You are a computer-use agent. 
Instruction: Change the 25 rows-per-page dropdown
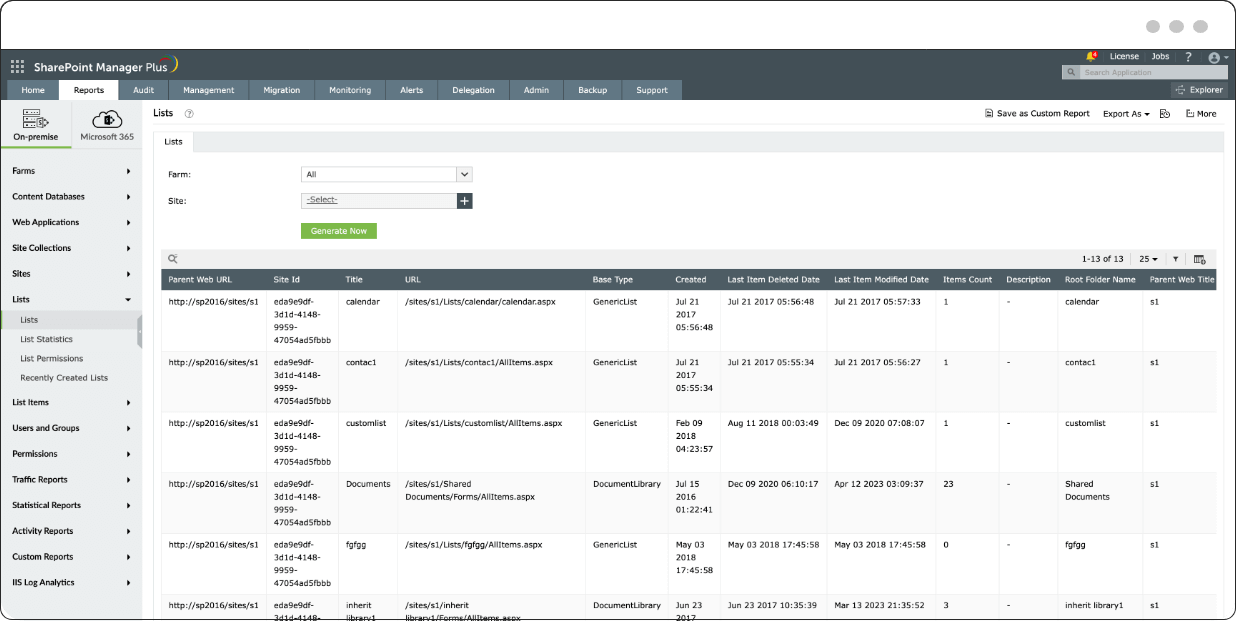[x=1148, y=259]
